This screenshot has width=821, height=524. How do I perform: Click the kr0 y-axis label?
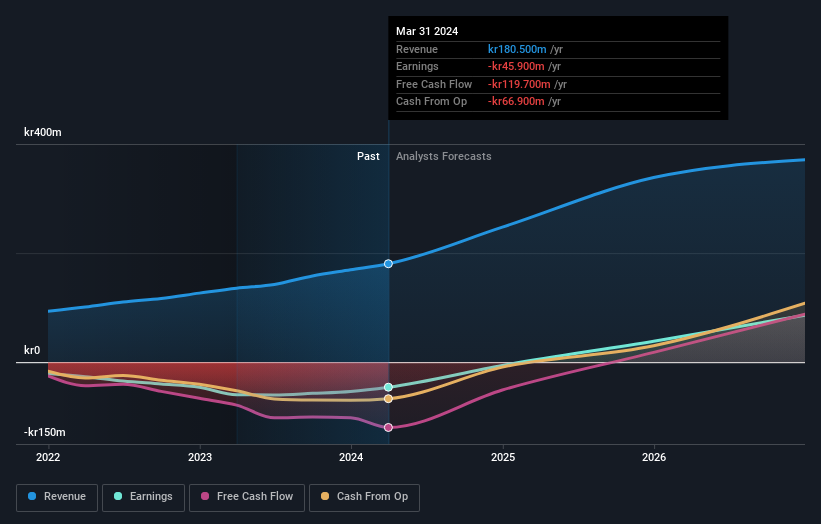click(32, 350)
